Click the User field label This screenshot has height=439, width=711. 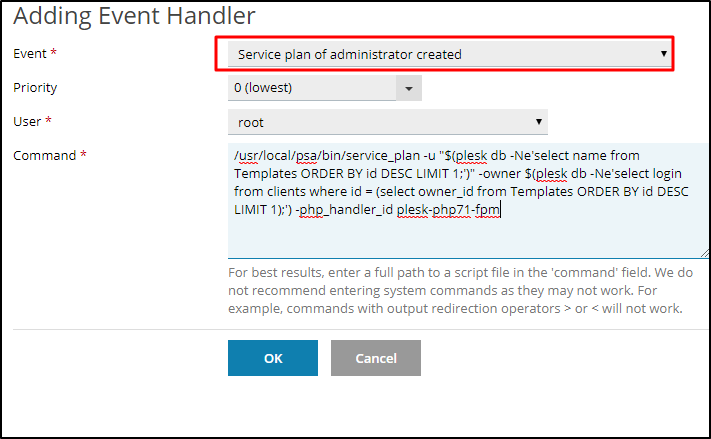point(28,121)
